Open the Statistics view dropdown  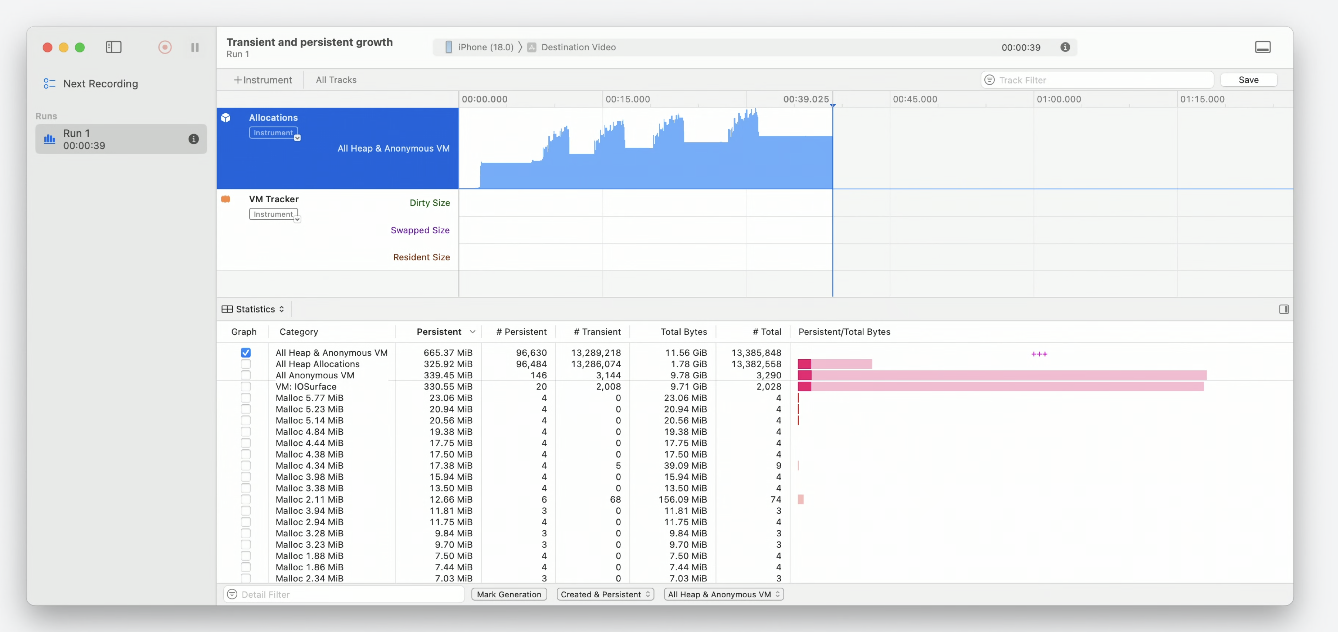pos(254,309)
